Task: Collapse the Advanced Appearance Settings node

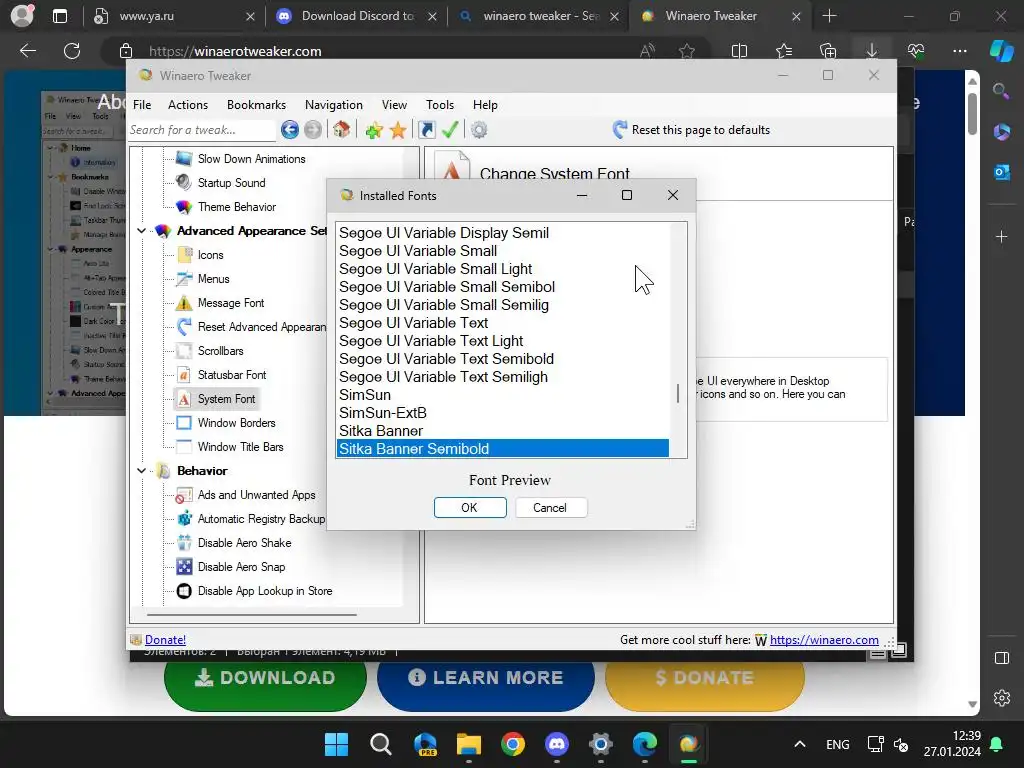Action: (x=141, y=231)
